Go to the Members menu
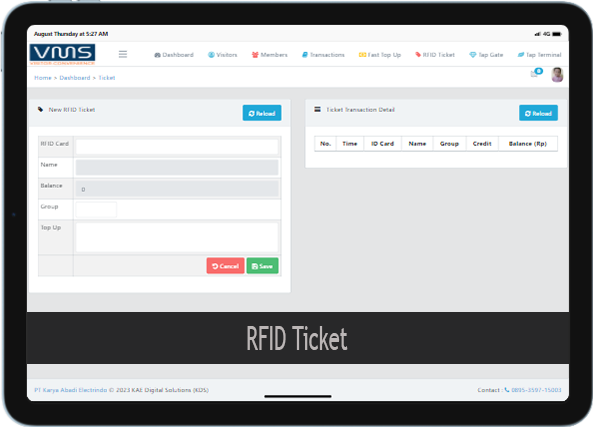593x428 pixels. pos(270,55)
